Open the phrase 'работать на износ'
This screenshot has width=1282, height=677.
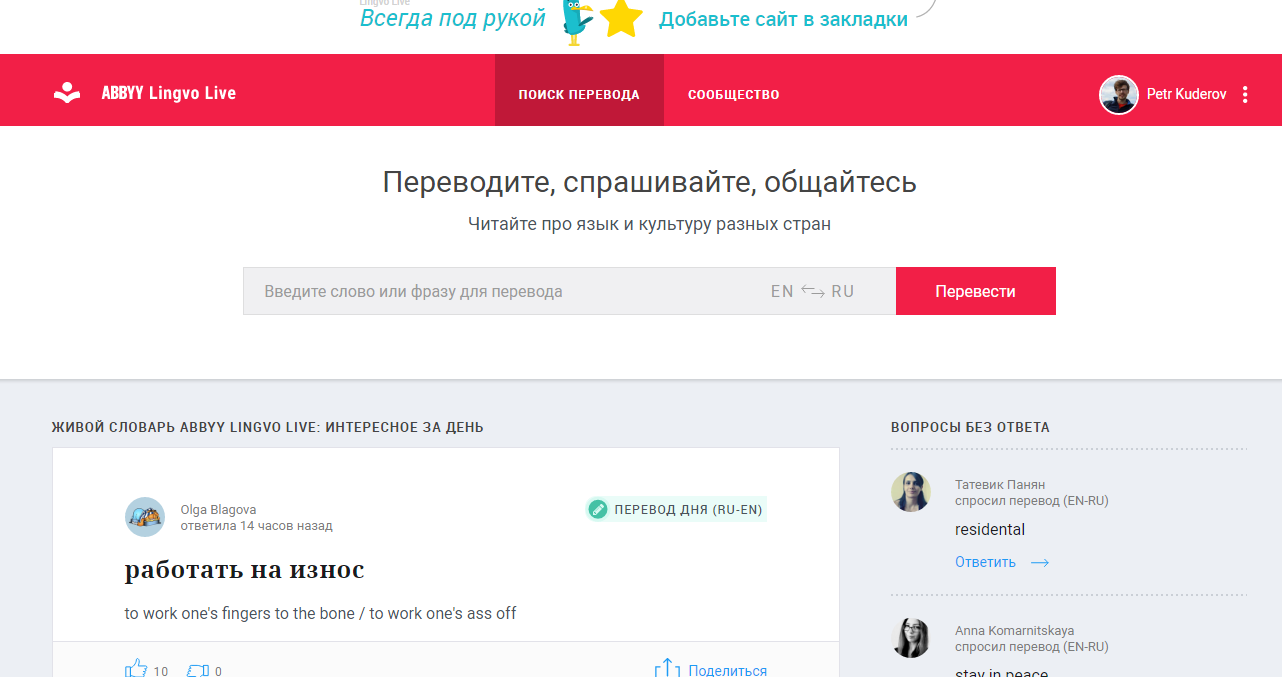point(245,570)
